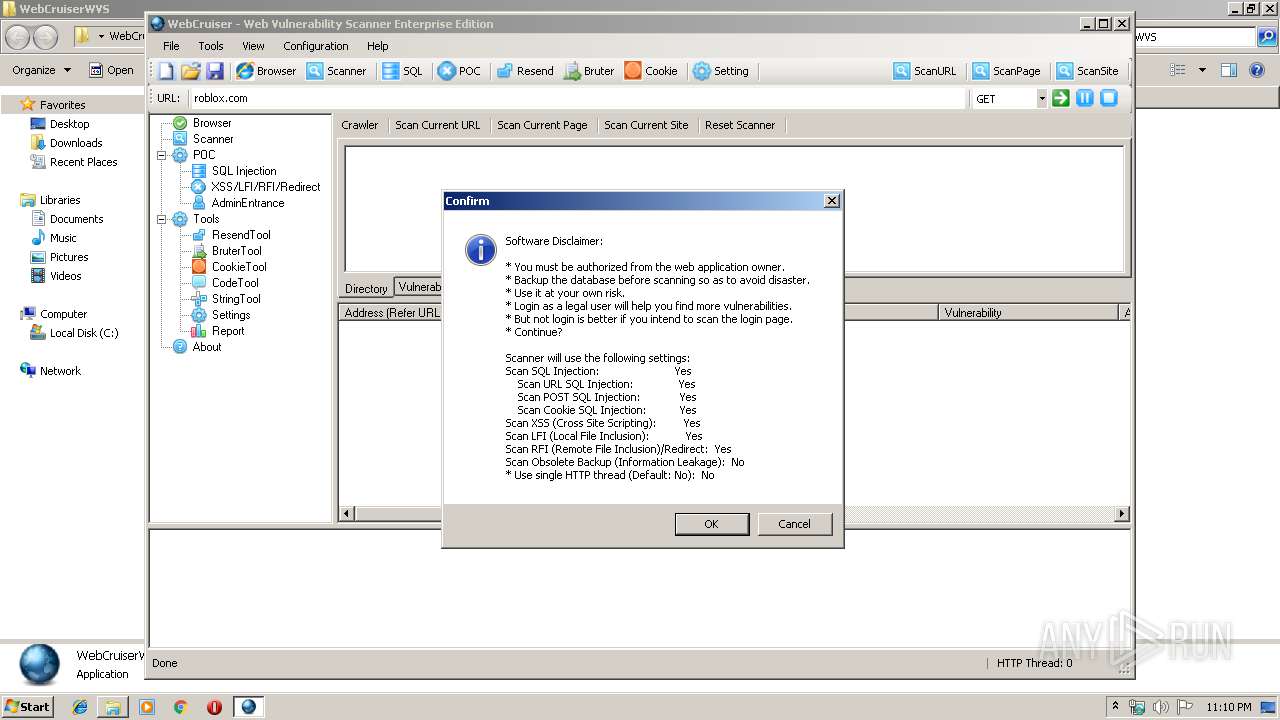Viewport: 1280px width, 720px height.
Task: Click Scan Current Site button
Action: tap(646, 125)
